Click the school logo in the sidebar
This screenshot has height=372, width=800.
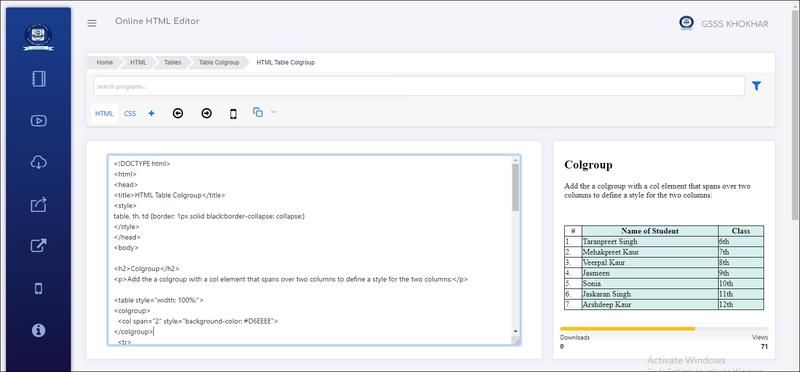[x=38, y=38]
